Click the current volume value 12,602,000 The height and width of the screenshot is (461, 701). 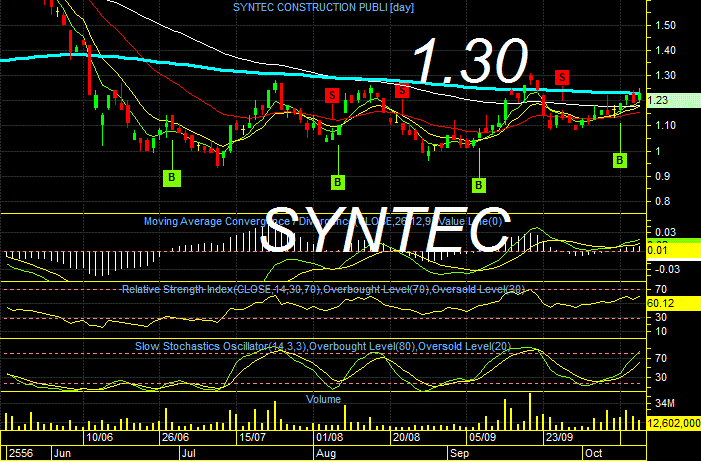click(674, 423)
